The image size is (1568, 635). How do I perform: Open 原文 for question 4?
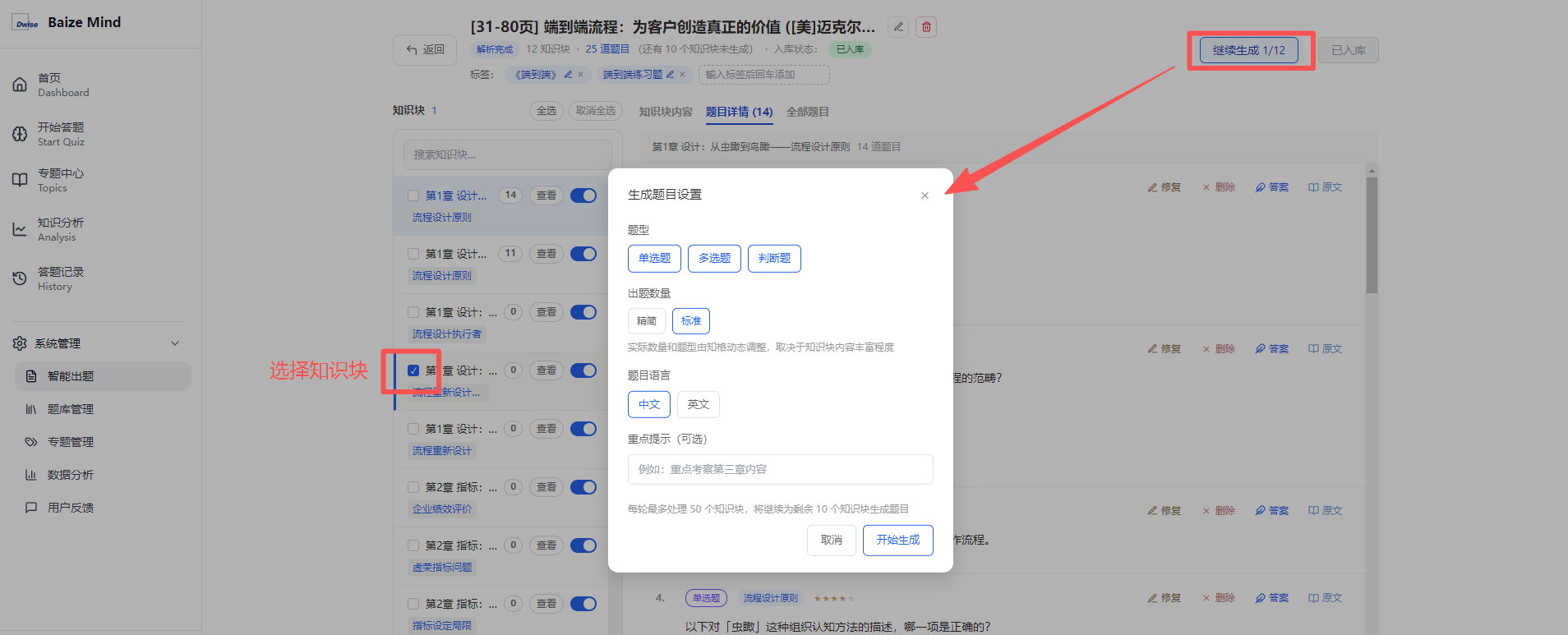point(1325,598)
